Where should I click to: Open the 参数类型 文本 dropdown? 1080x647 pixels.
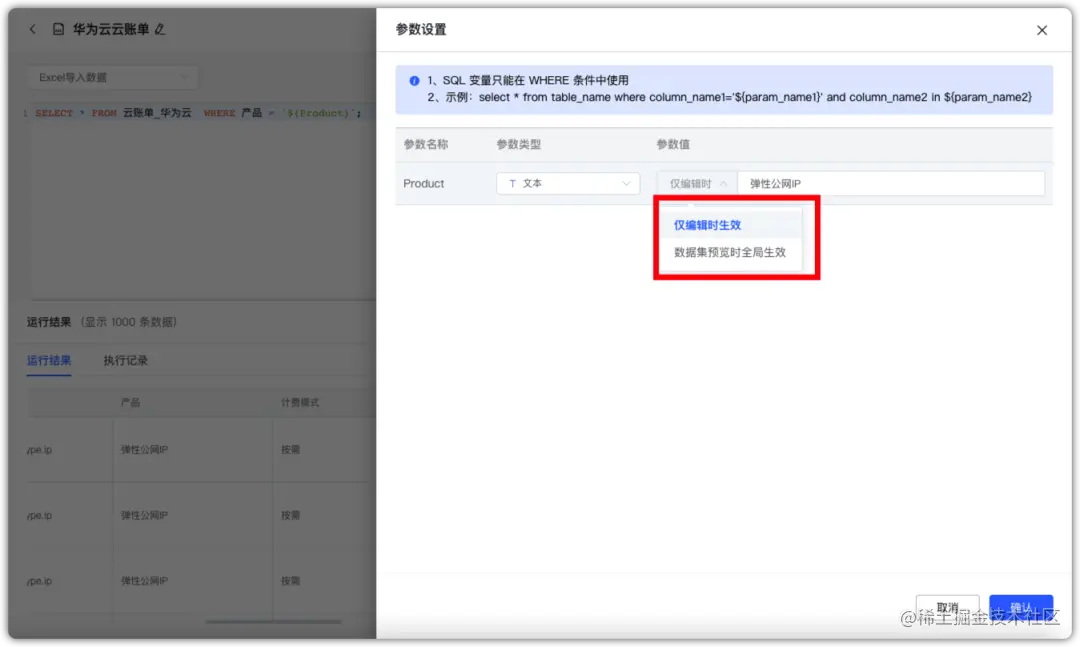[x=568, y=183]
